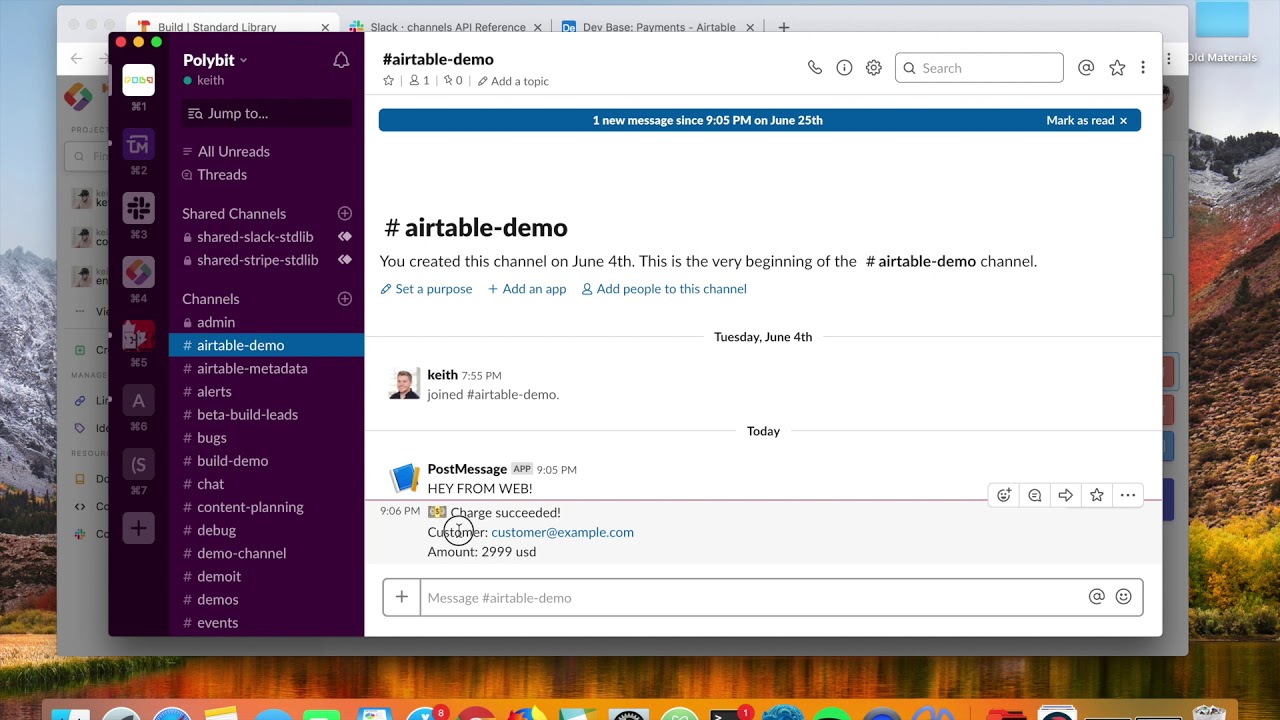Open channel settings gear icon

pyautogui.click(x=874, y=68)
